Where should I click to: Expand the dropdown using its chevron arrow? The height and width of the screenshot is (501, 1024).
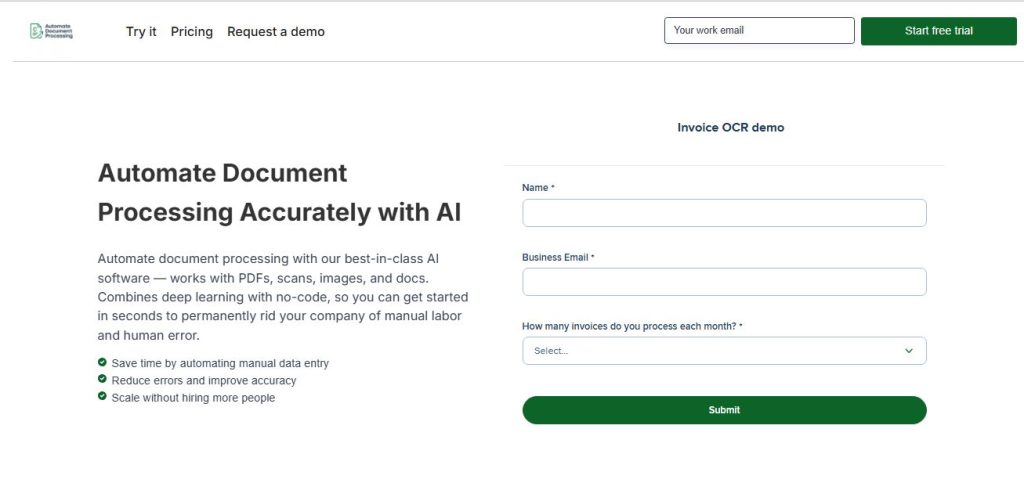(x=909, y=351)
